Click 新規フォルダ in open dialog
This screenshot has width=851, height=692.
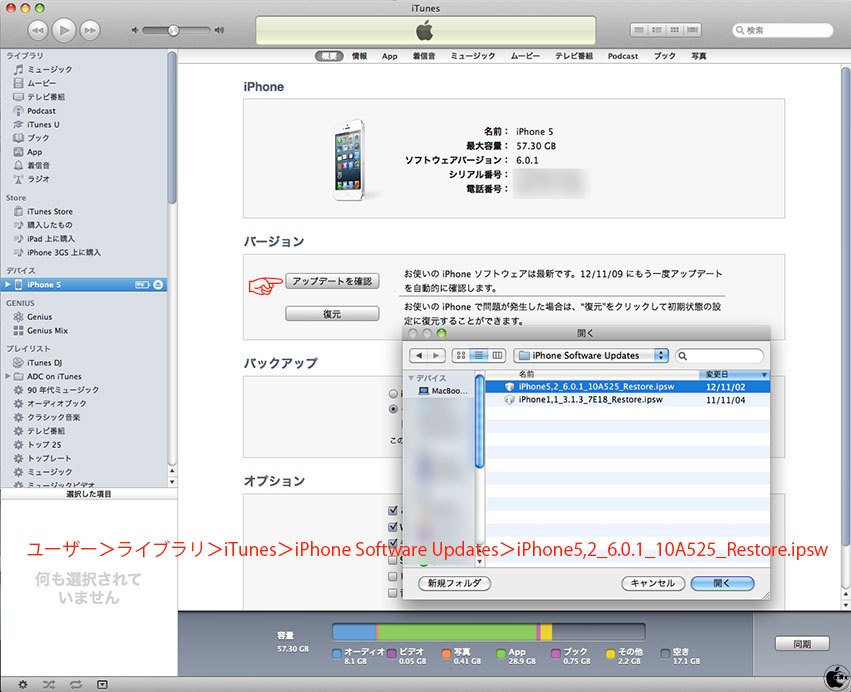pos(454,583)
